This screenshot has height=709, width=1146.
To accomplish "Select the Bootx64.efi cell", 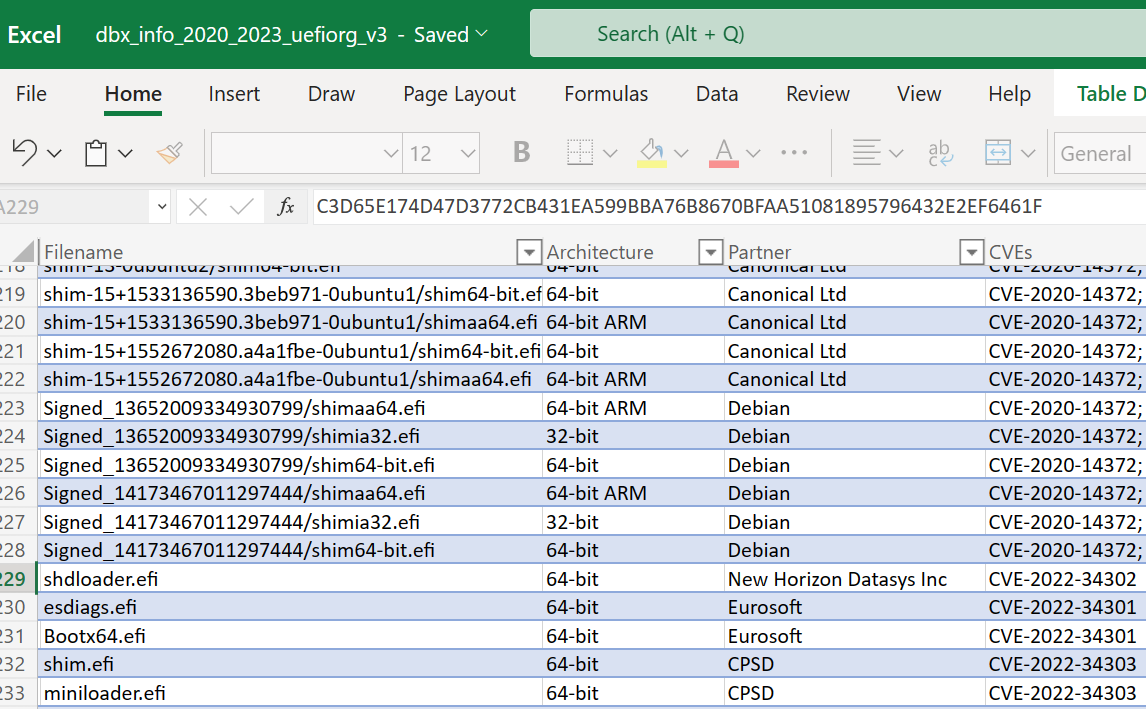I will click(x=290, y=636).
